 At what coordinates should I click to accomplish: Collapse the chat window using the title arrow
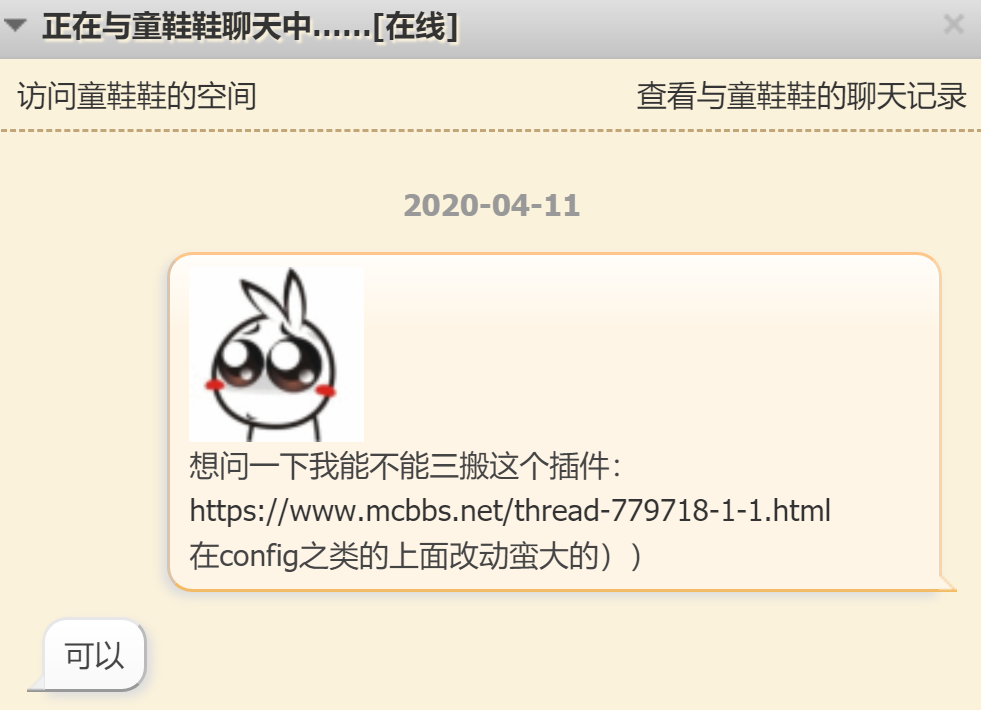(x=15, y=26)
